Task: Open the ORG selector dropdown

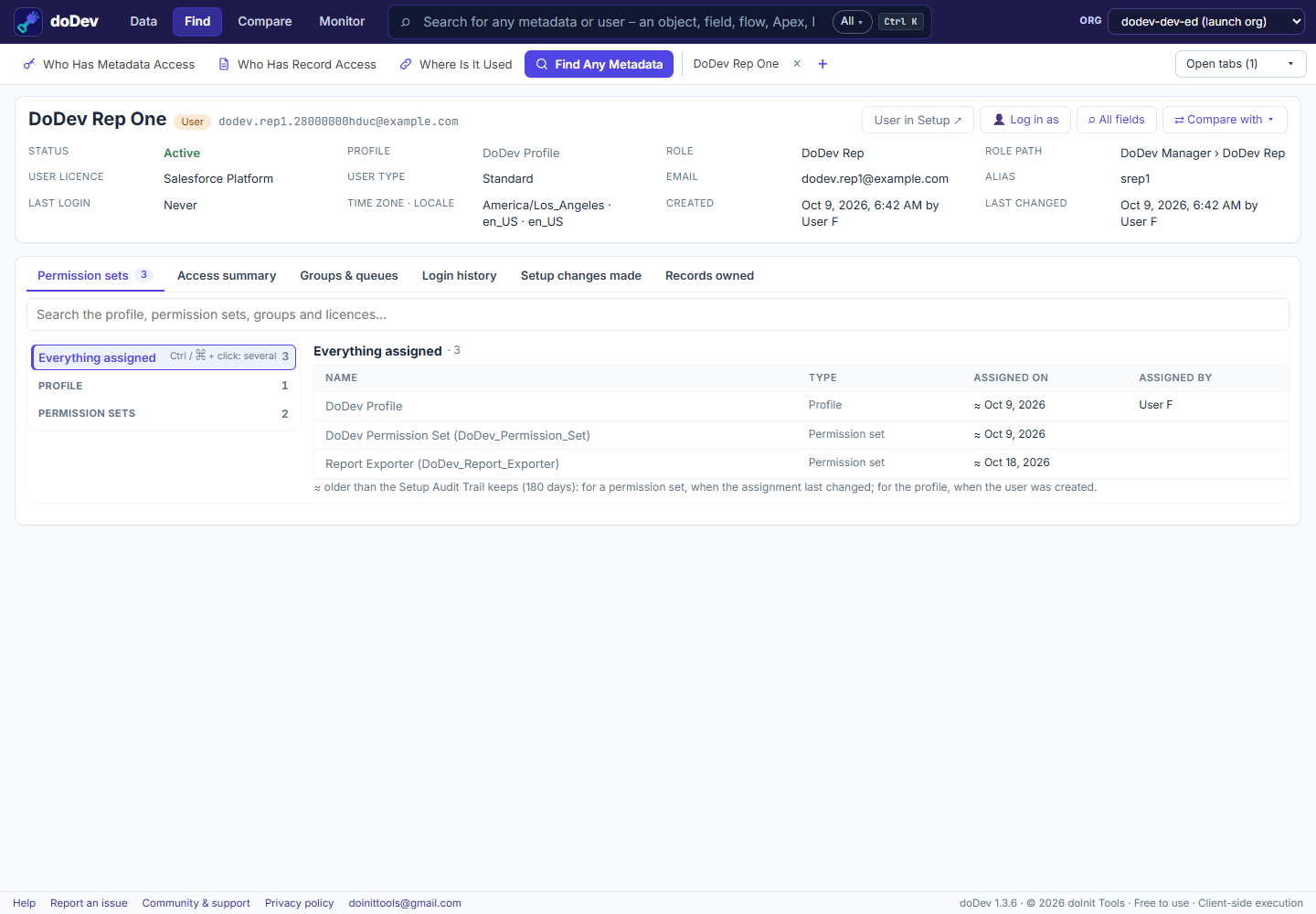Action: (x=1205, y=22)
